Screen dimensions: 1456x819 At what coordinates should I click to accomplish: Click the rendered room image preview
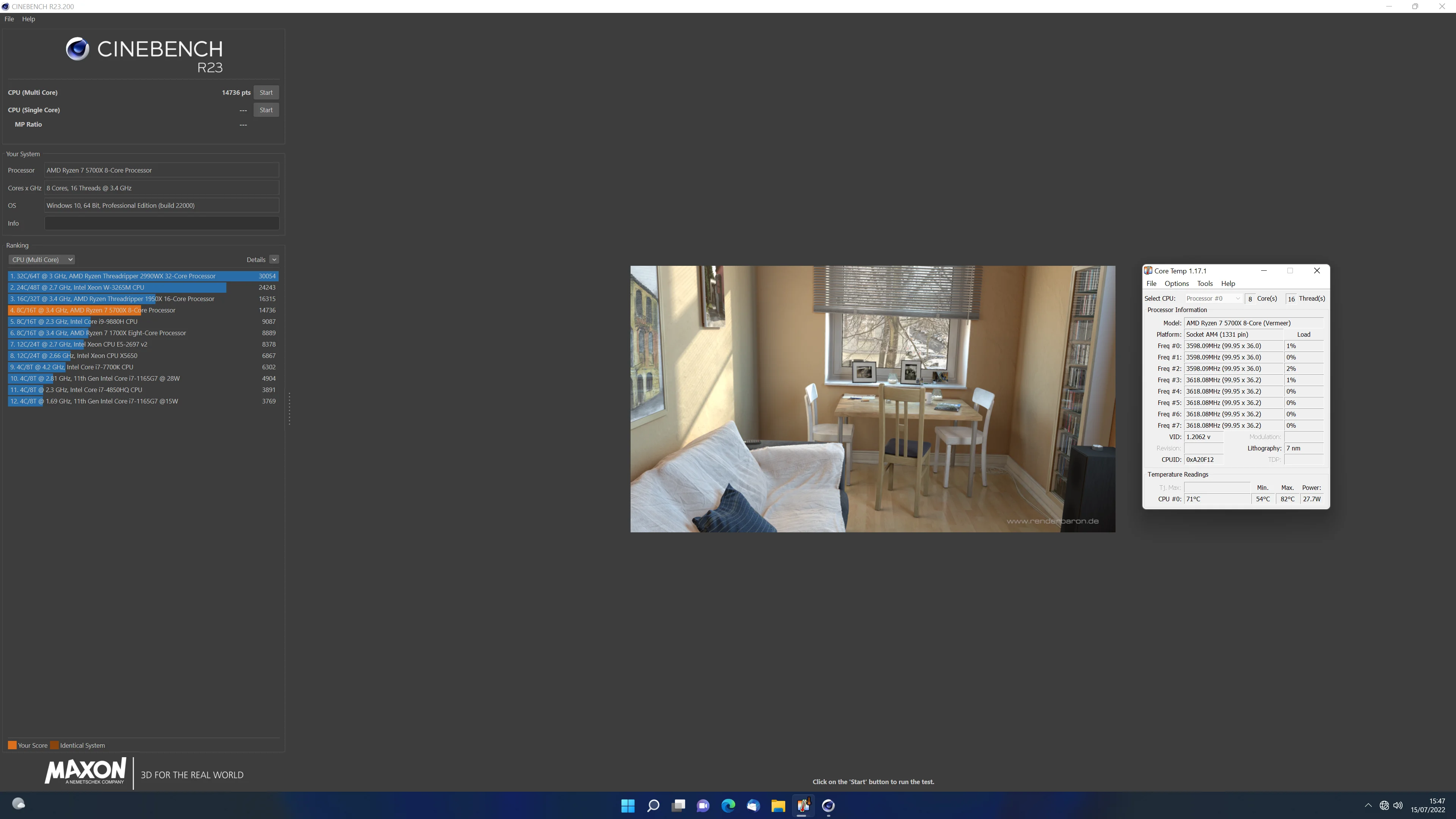pos(873,399)
